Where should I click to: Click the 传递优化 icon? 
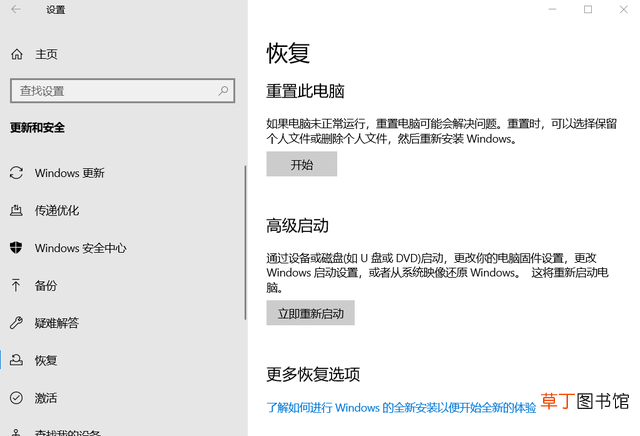coord(16,210)
